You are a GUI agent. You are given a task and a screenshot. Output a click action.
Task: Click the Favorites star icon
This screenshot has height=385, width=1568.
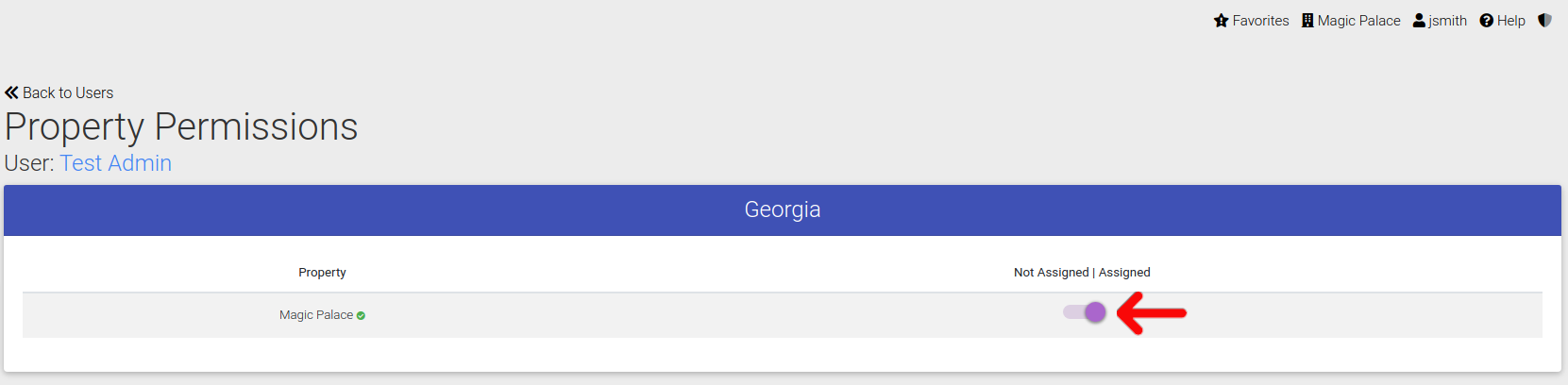coord(1222,21)
